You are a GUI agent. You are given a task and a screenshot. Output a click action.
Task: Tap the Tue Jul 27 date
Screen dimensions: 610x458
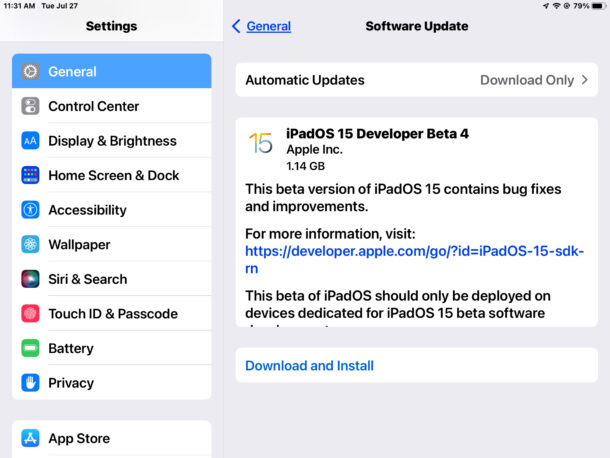[x=60, y=6]
